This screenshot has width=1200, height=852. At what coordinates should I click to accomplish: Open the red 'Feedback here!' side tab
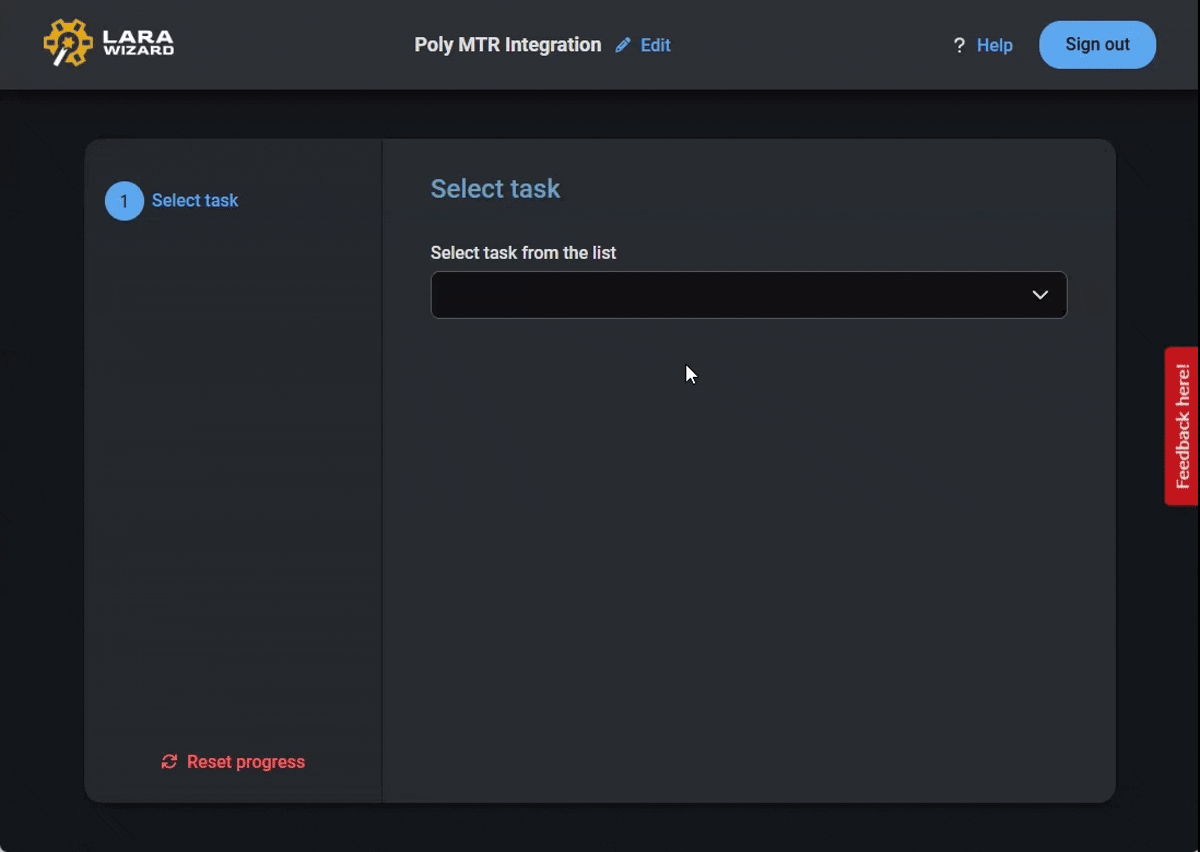point(1182,425)
